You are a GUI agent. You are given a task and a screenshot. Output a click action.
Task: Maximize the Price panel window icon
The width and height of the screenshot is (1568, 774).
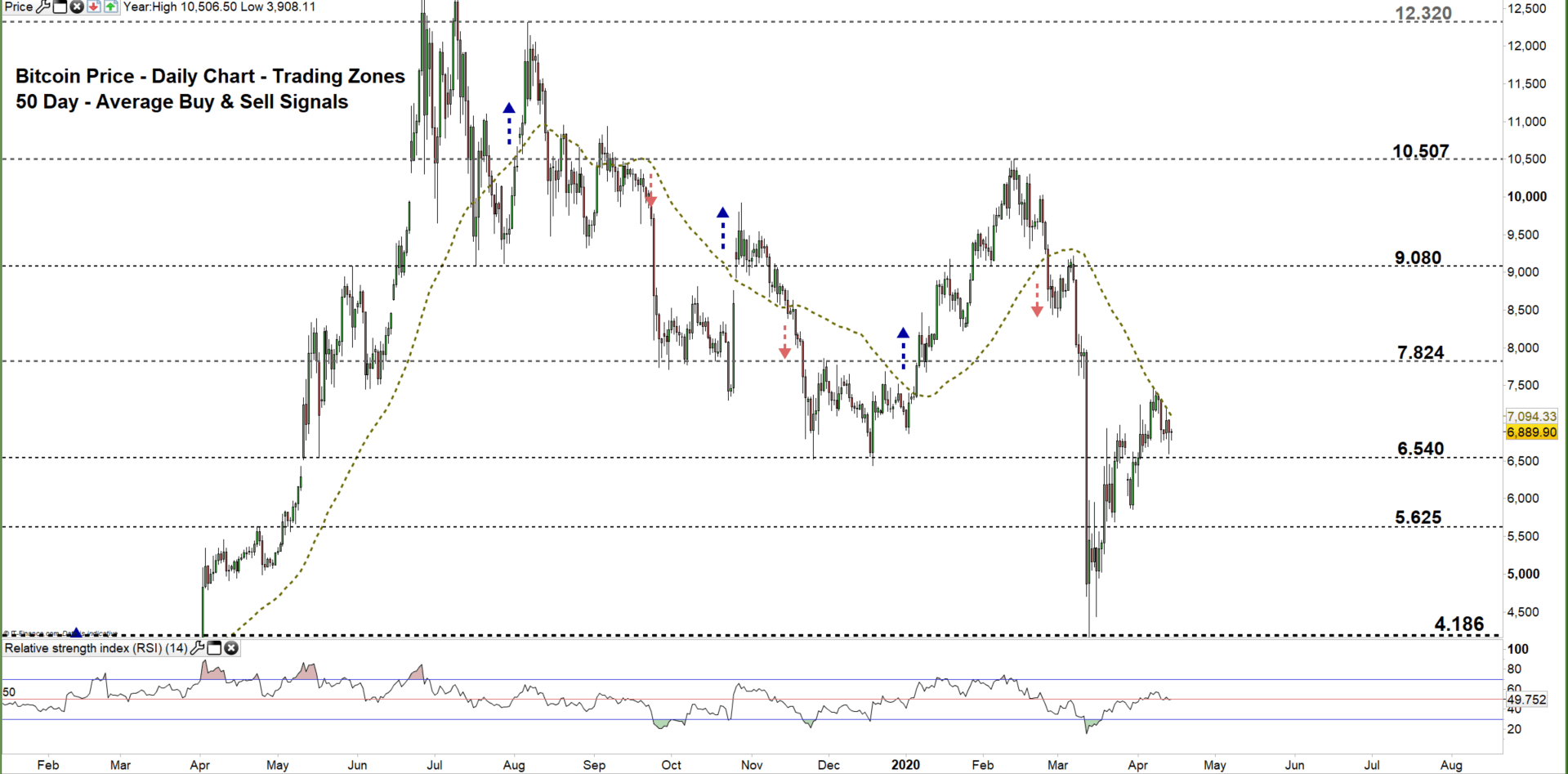60,7
